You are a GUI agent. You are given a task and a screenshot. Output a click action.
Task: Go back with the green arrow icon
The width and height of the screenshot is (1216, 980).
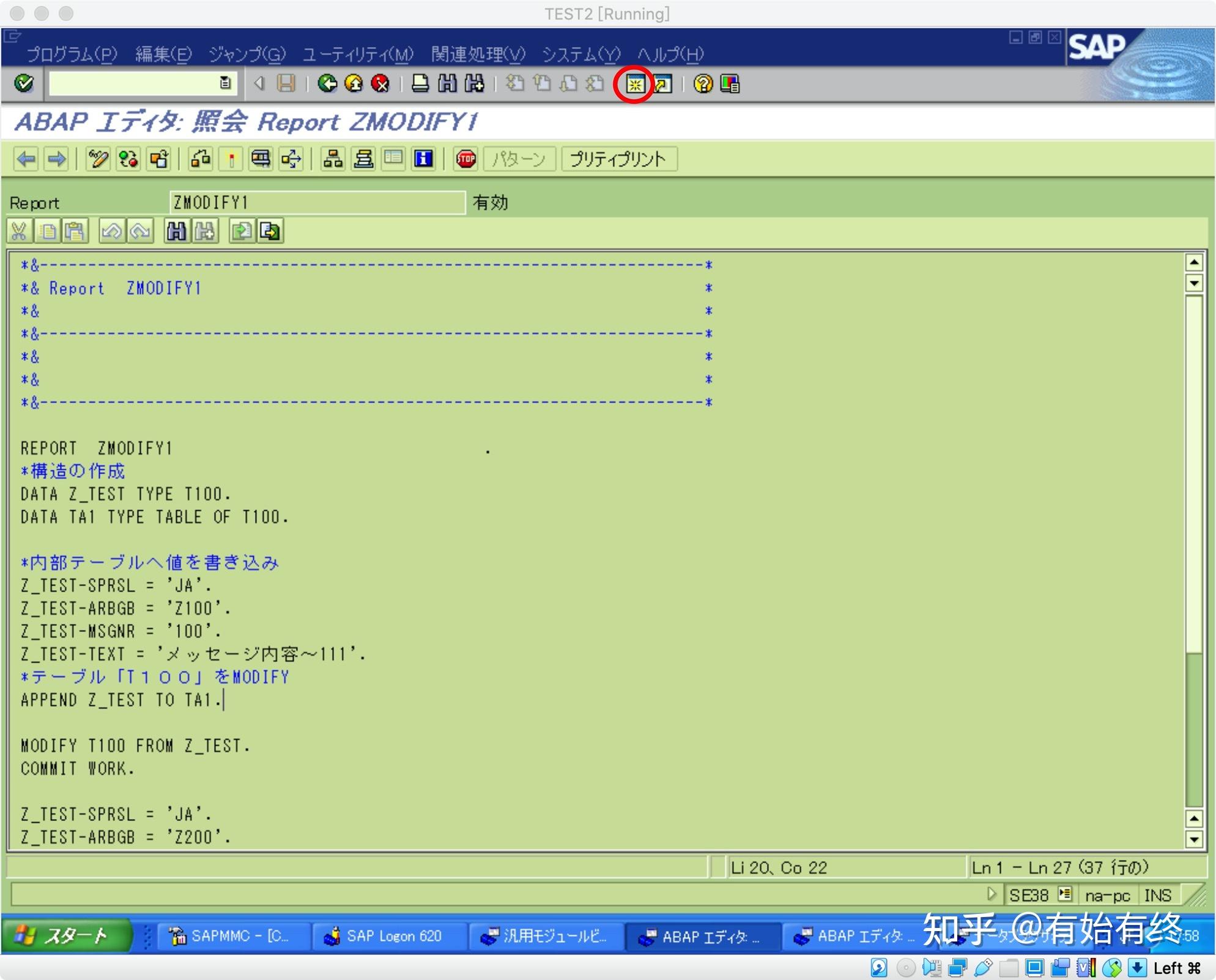tap(328, 84)
